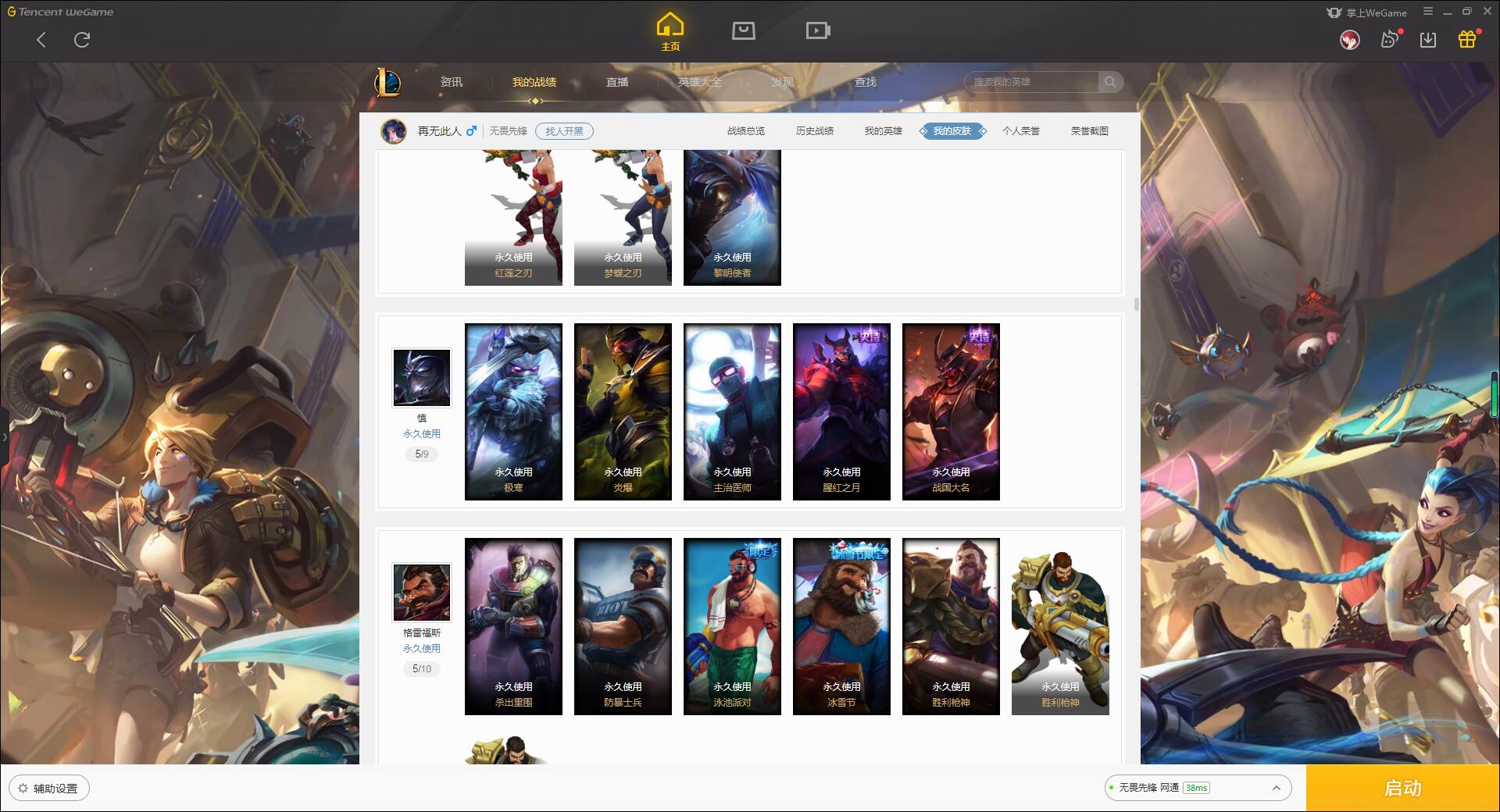1500x812 pixels.
Task: Open the 直播 tab
Action: coord(617,82)
